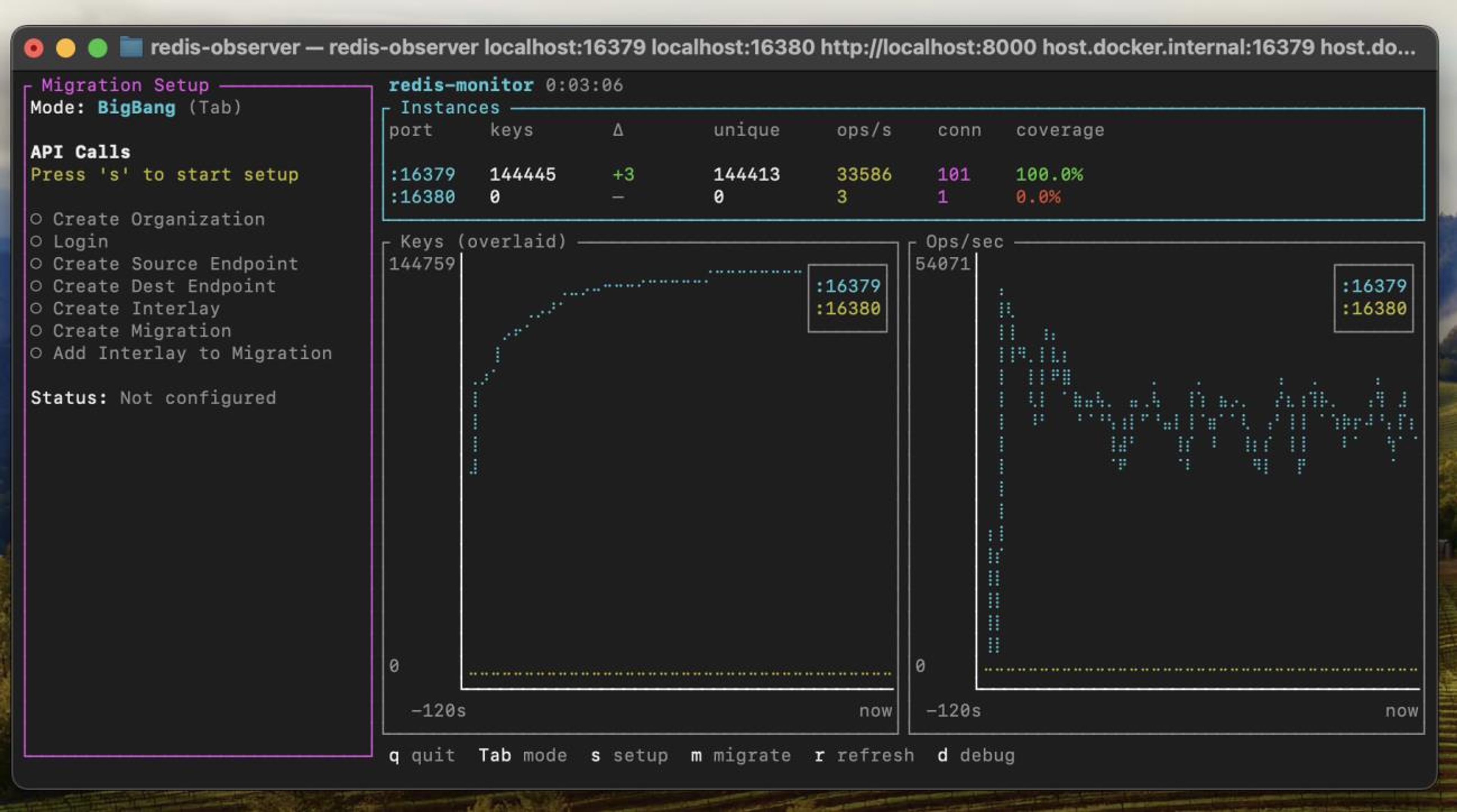Click the BigBang mode label
This screenshot has height=812, width=1457.
[x=136, y=107]
